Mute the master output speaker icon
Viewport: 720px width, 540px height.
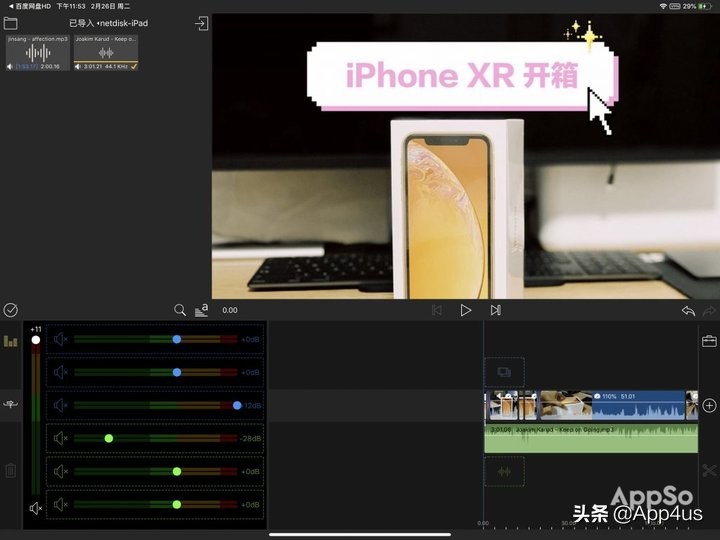(35, 508)
